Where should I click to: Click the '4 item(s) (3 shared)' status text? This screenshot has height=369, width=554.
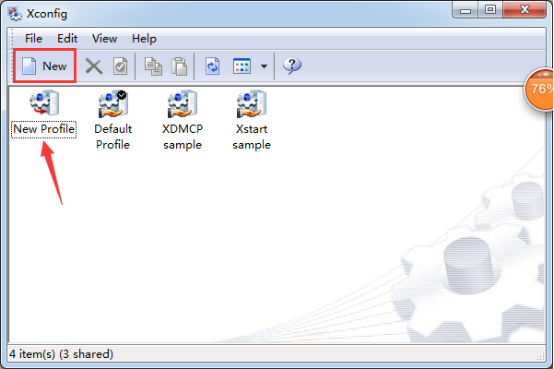(61, 354)
